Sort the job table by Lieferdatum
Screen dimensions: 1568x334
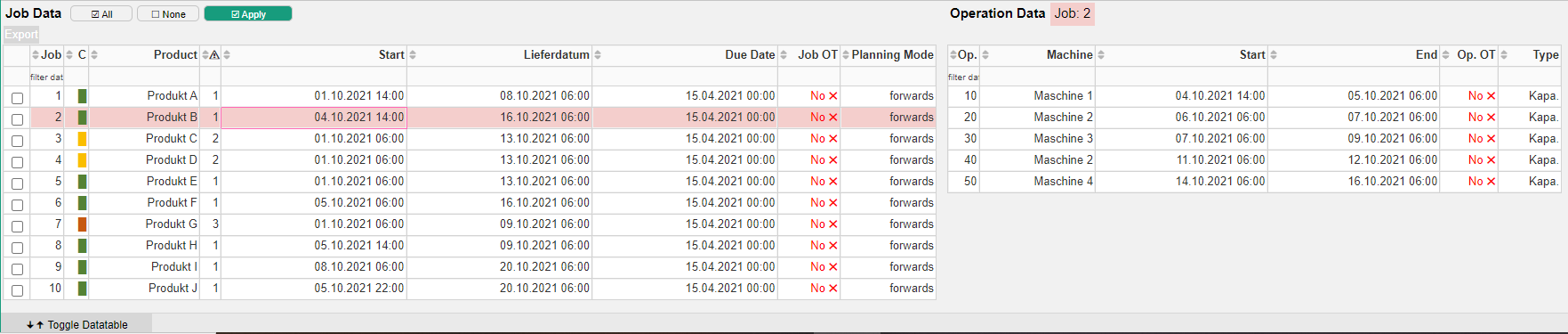pyautogui.click(x=557, y=55)
